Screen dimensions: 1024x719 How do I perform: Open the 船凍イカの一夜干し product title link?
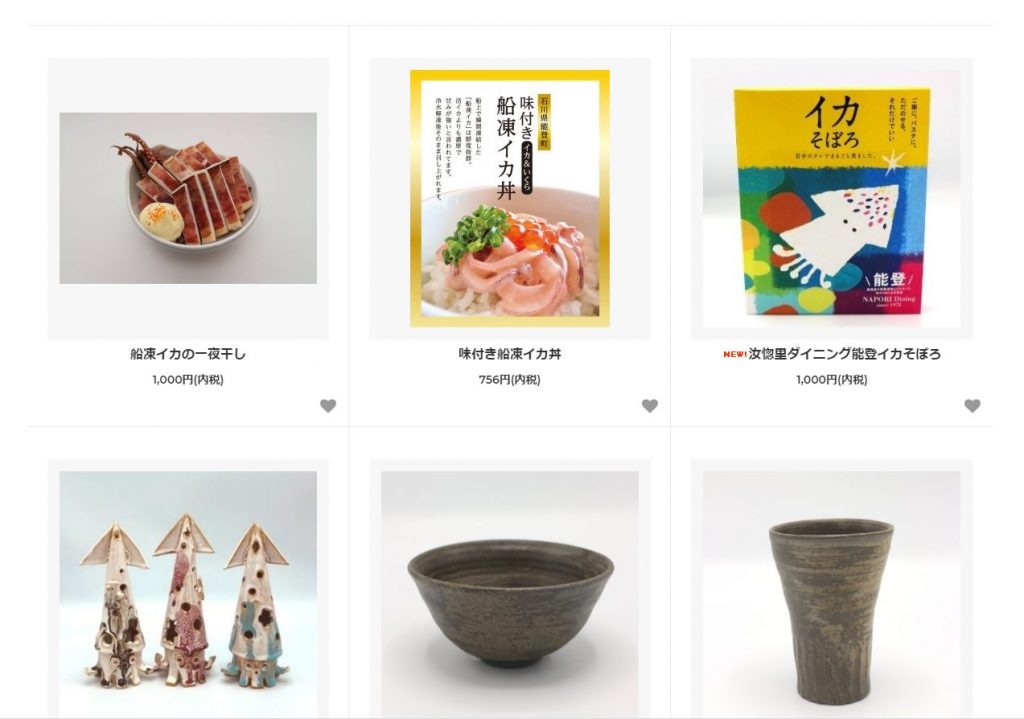188,354
